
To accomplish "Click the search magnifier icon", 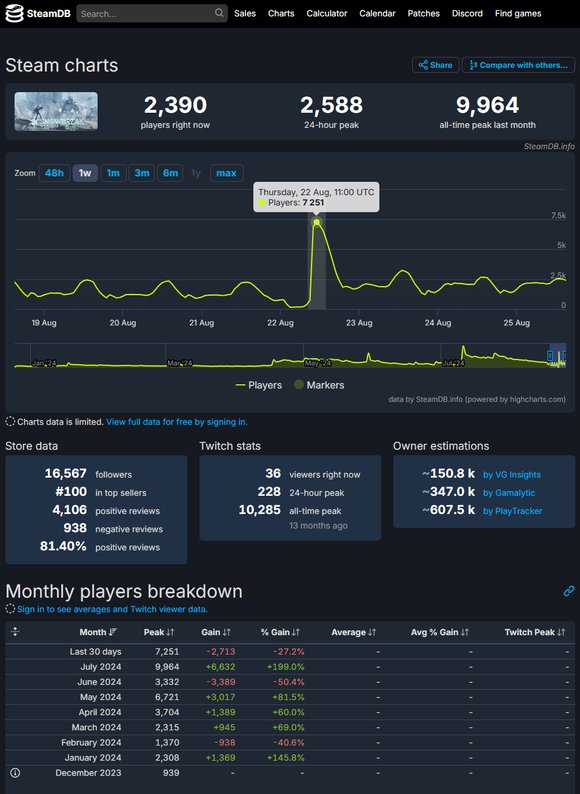I will click(219, 13).
